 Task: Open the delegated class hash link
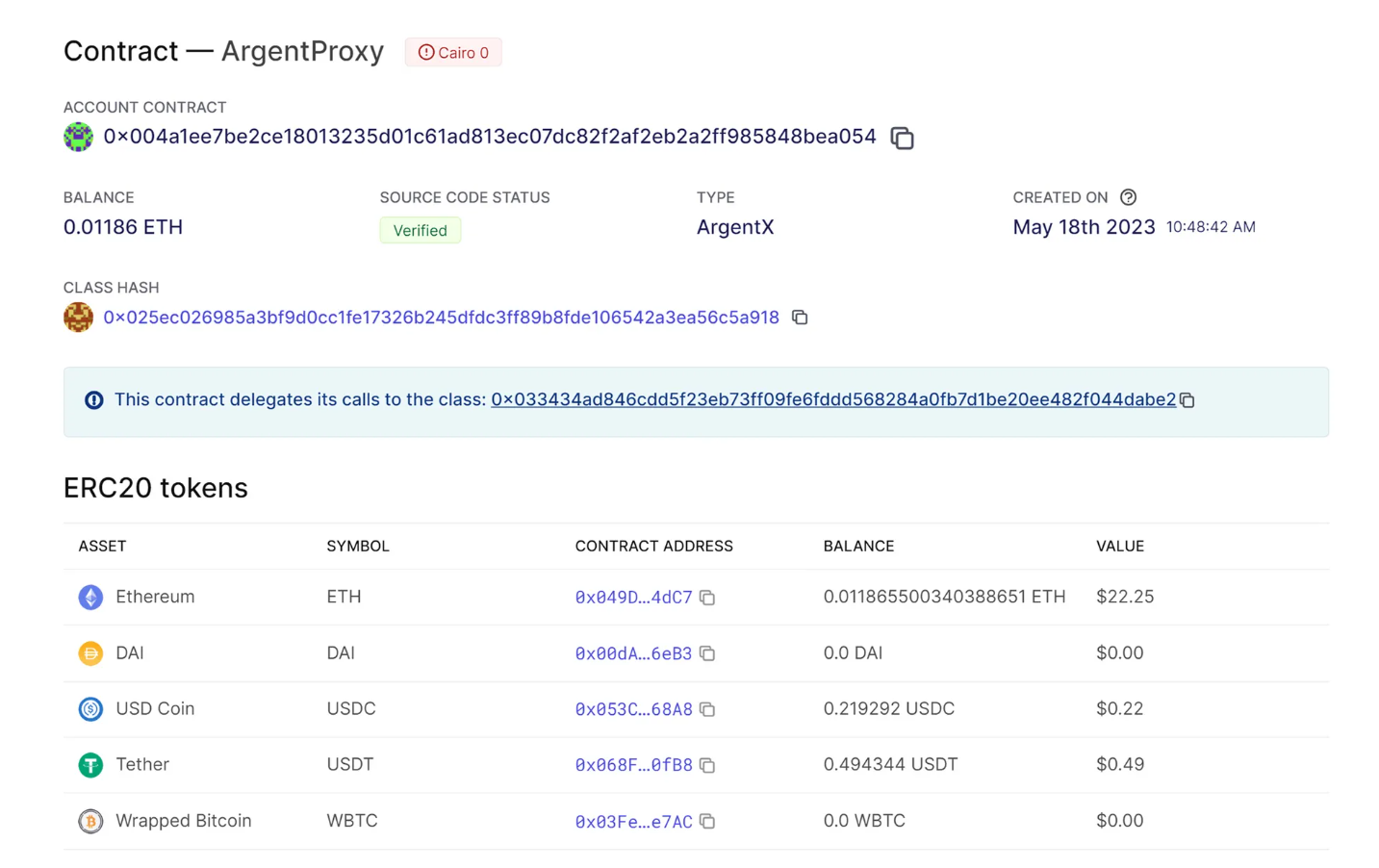pos(832,399)
